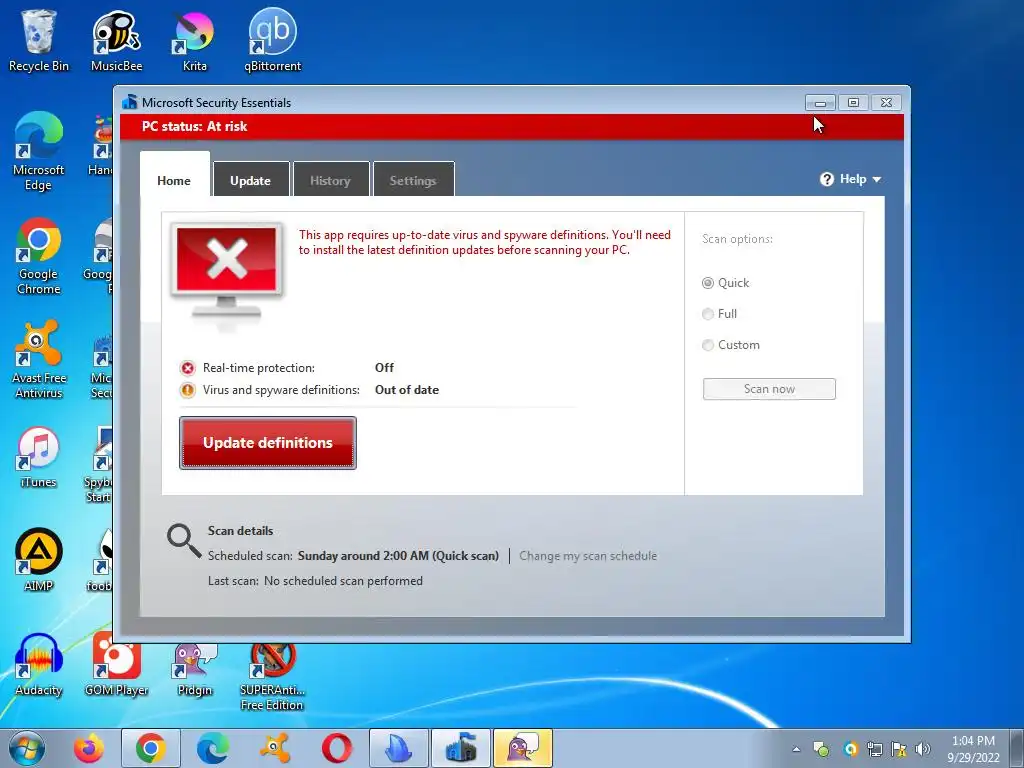
Task: Click the 'Out of date' definitions status
Action: tap(407, 390)
